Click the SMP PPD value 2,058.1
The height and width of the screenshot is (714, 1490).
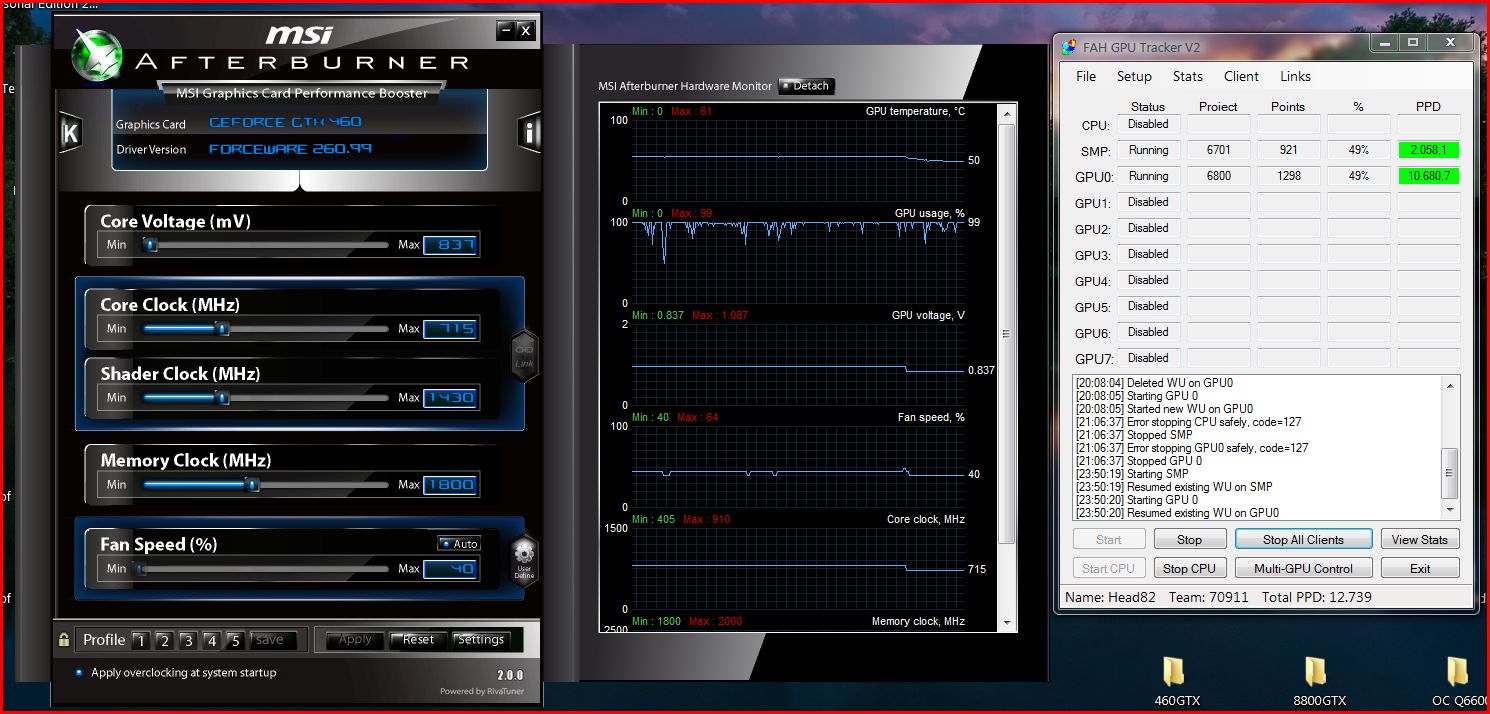(1428, 150)
